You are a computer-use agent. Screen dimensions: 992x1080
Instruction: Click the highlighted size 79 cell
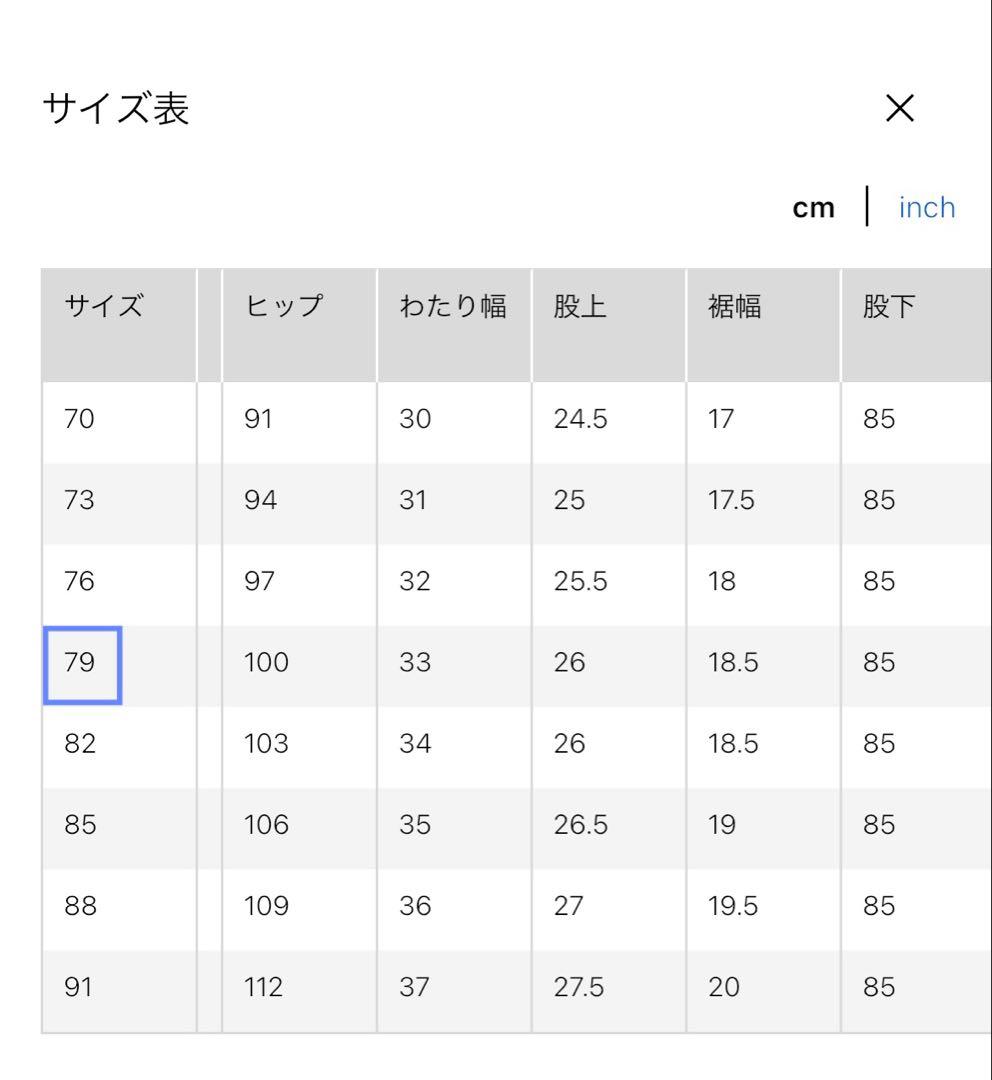82,663
